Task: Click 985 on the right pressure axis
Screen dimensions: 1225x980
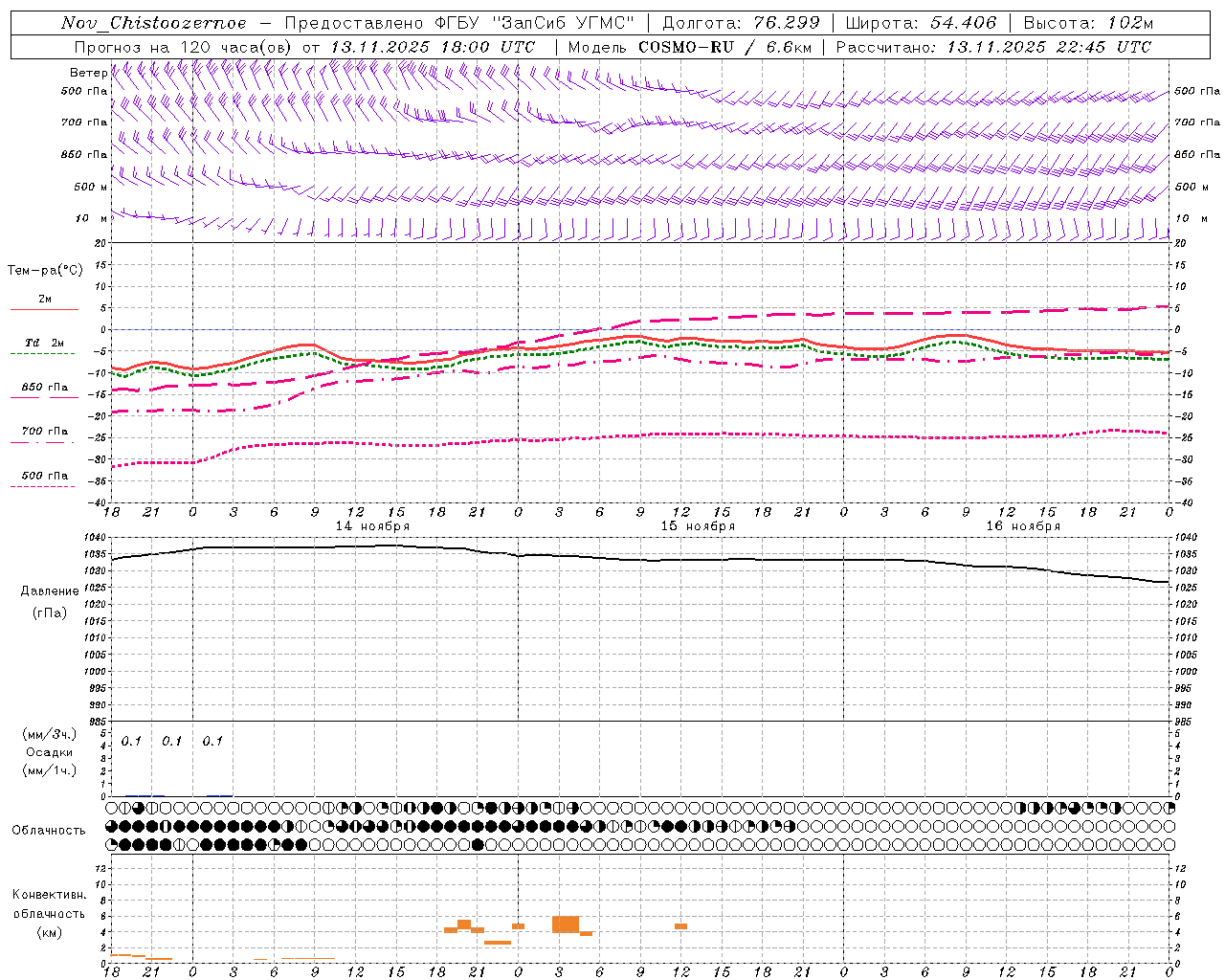Action: 1184,722
